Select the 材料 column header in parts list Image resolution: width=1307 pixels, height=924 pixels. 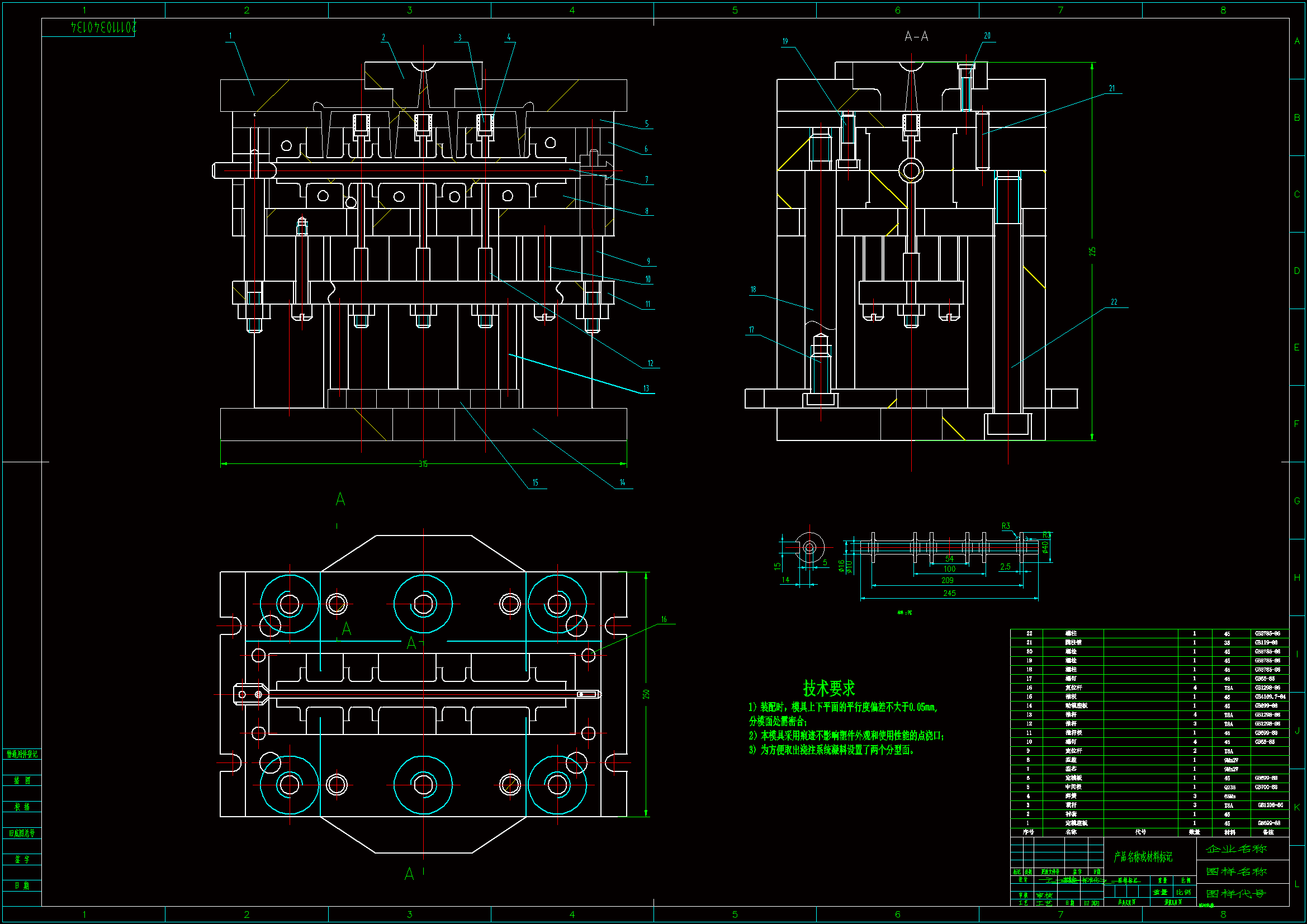click(x=1230, y=832)
